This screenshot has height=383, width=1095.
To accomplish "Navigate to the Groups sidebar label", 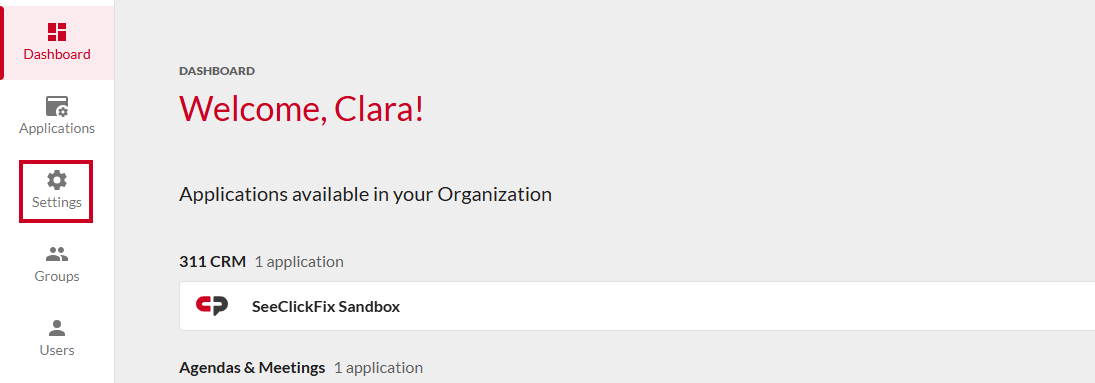I will click(x=57, y=276).
